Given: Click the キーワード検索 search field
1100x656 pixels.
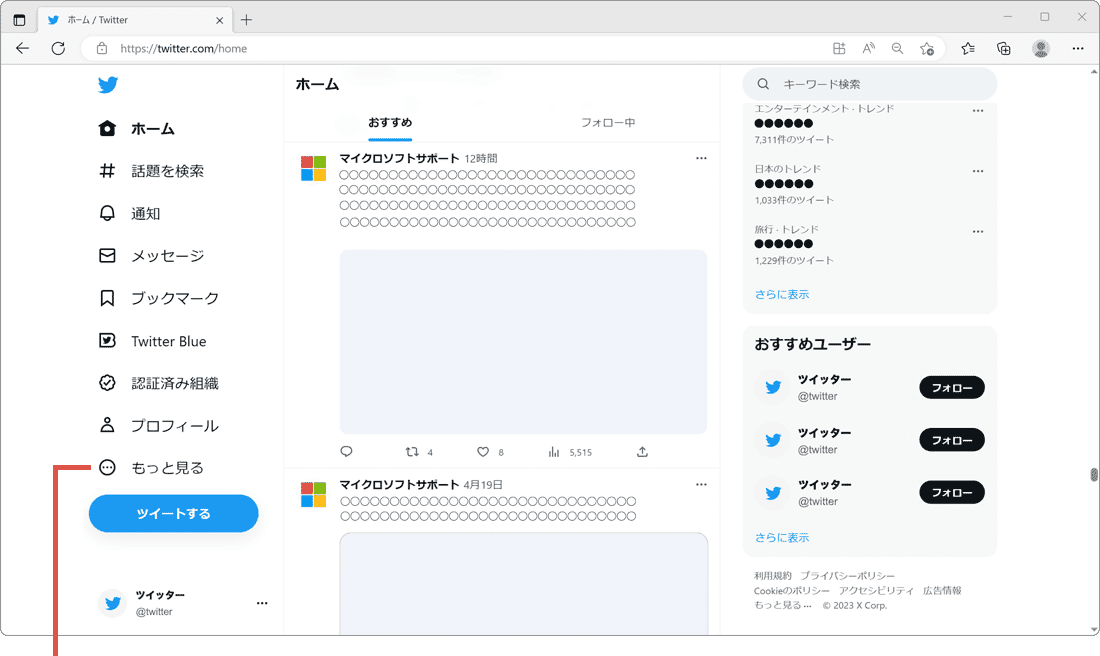Looking at the screenshot, I should tap(868, 84).
